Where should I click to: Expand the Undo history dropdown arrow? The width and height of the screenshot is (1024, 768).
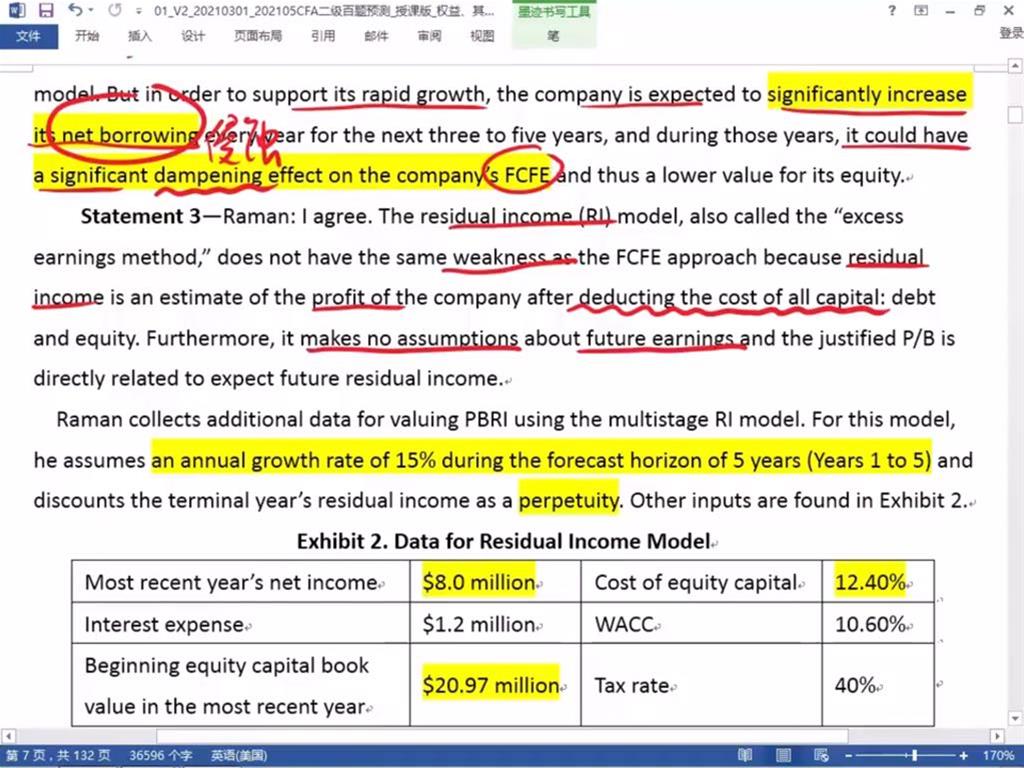point(92,11)
